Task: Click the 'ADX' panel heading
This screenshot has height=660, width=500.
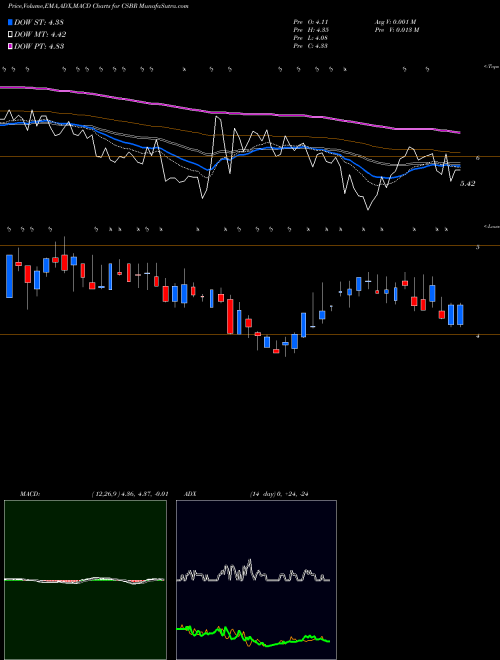Action: click(x=191, y=494)
